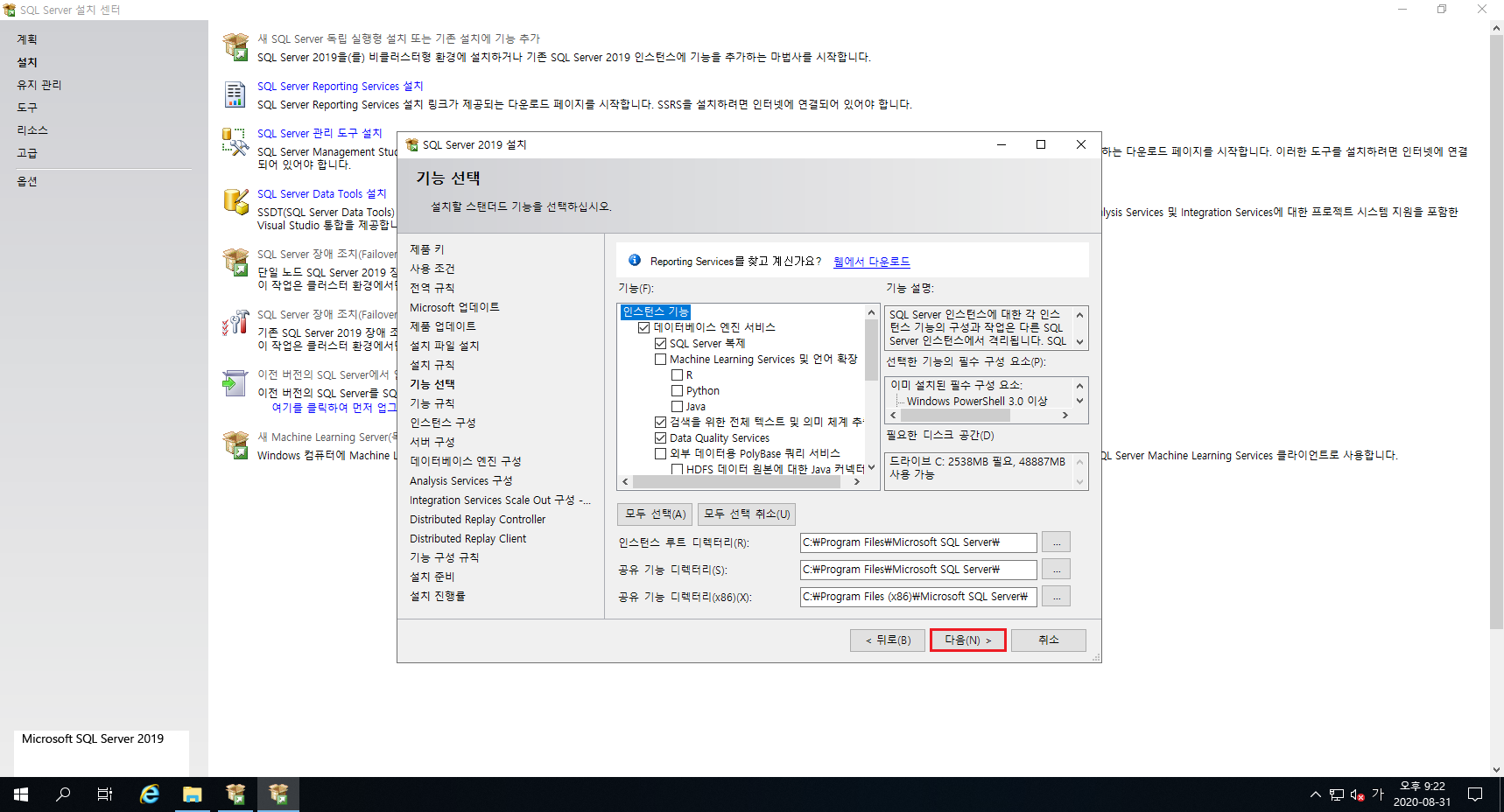This screenshot has width=1504, height=812.
Task: Check Java connector for HDFS data sources
Action: (x=677, y=469)
